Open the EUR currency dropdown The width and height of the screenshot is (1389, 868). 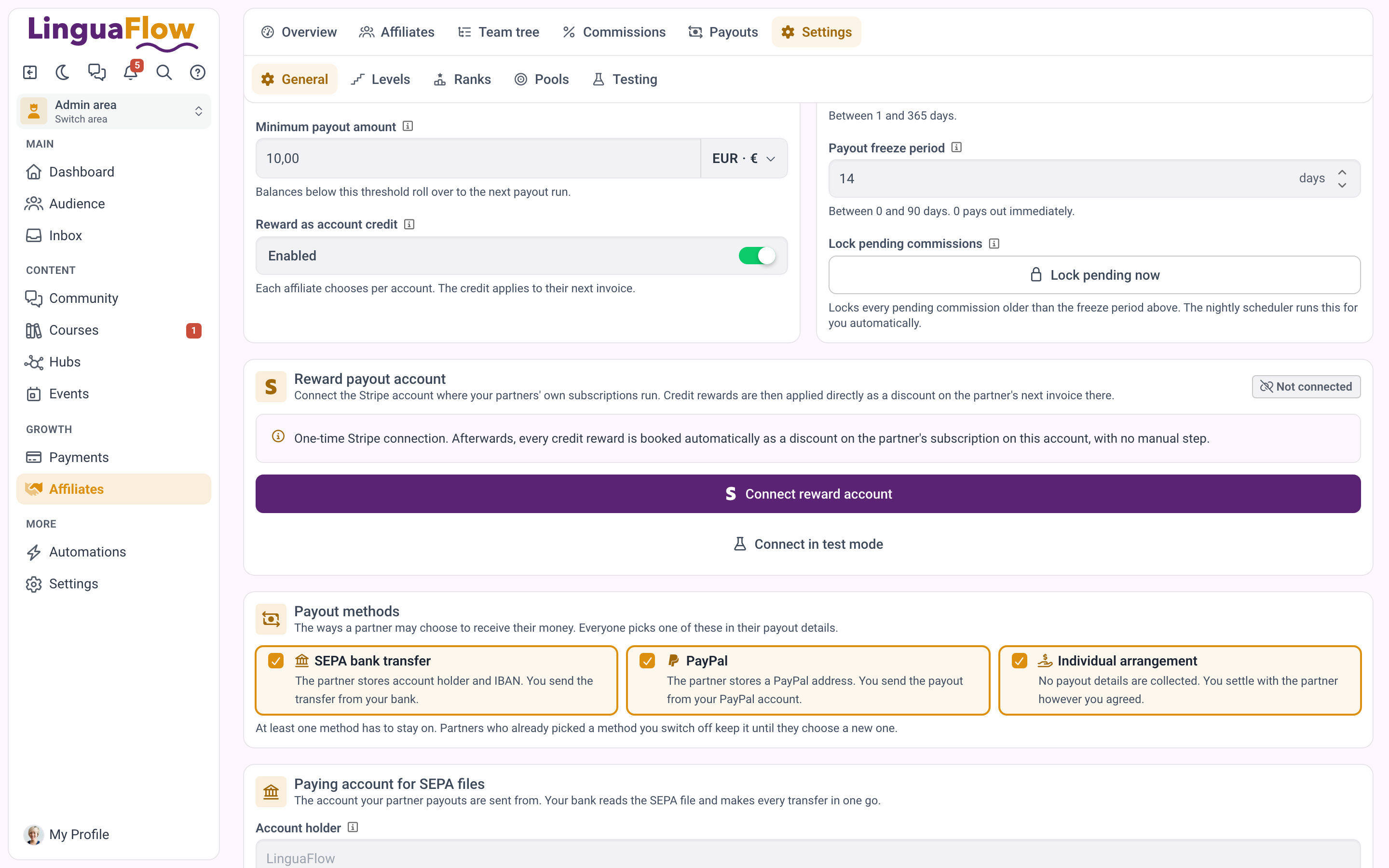[x=744, y=158]
